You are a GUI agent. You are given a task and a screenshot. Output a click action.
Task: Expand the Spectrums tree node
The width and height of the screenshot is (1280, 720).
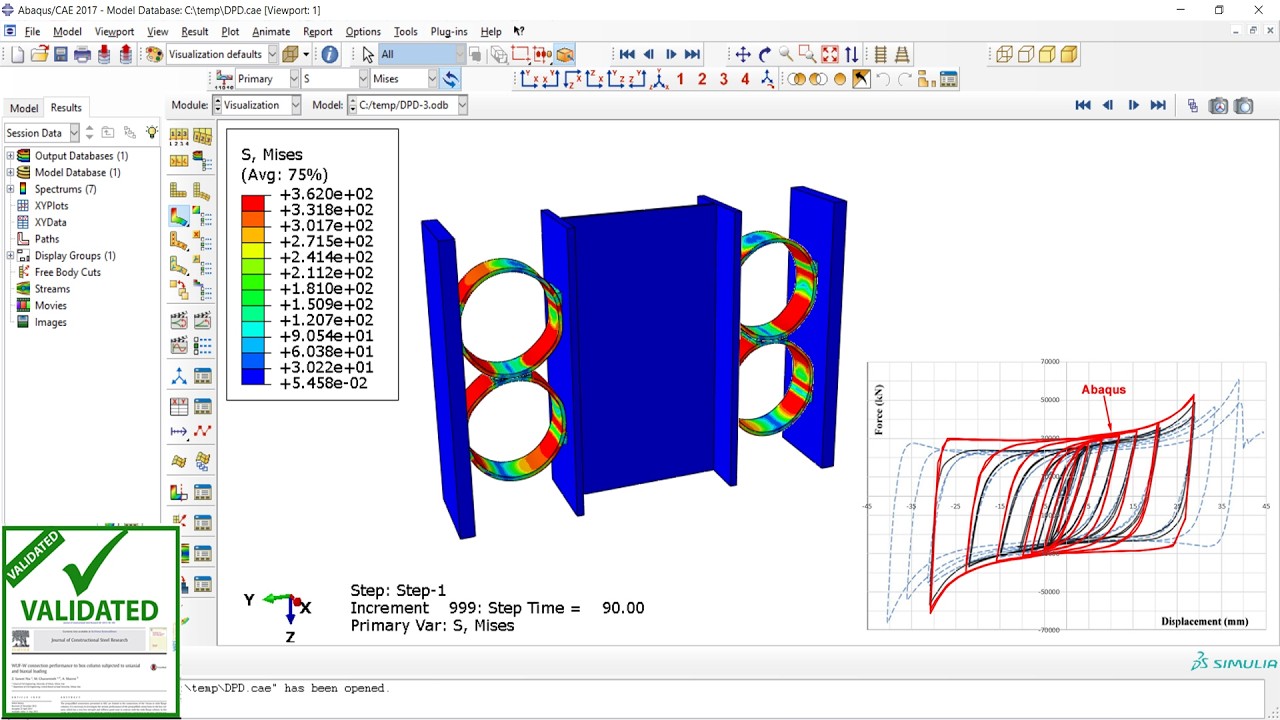pos(10,189)
